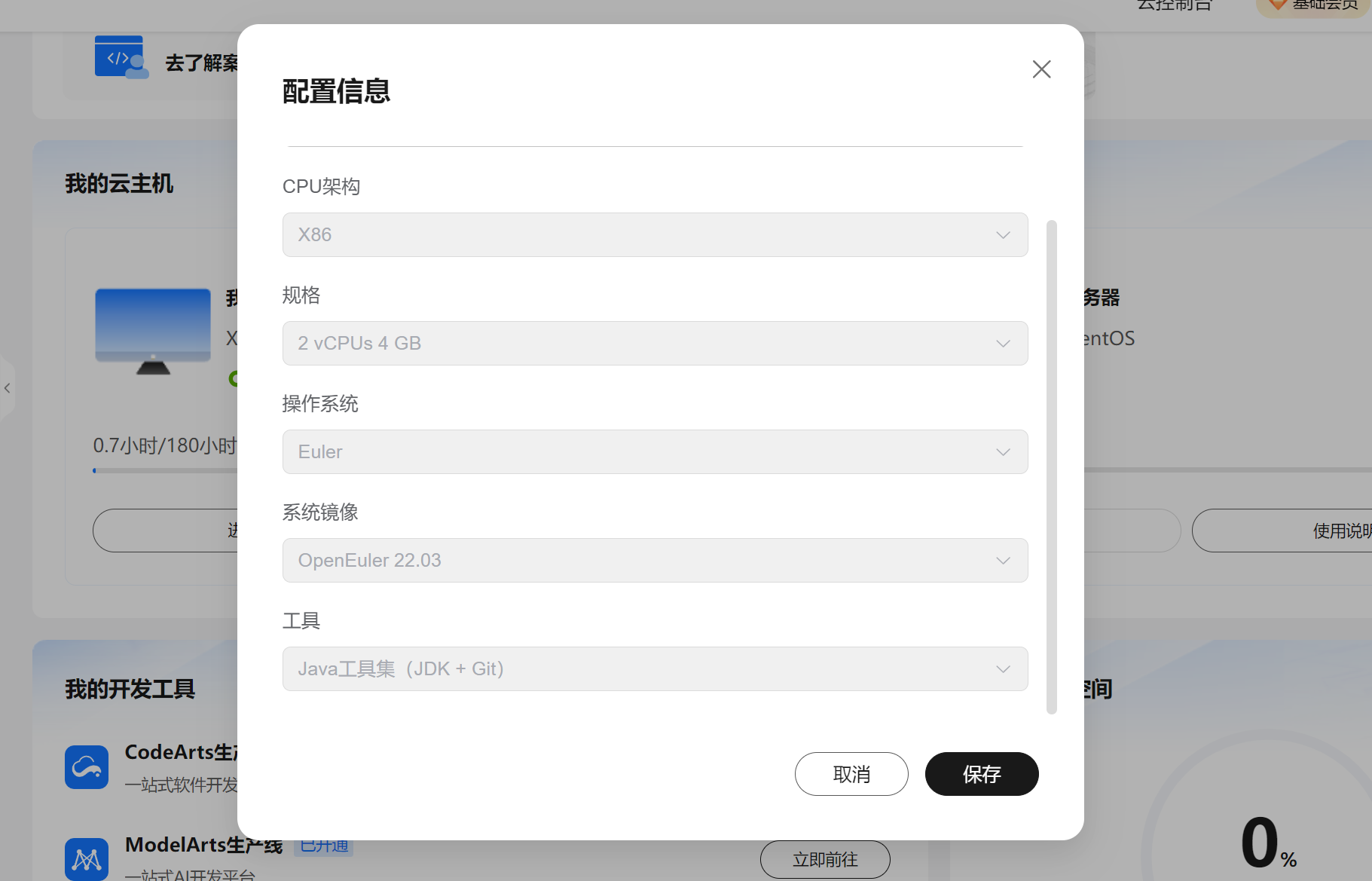This screenshot has width=1372, height=881.
Task: Click the code developer icon beside 去了解
Action: [x=121, y=57]
